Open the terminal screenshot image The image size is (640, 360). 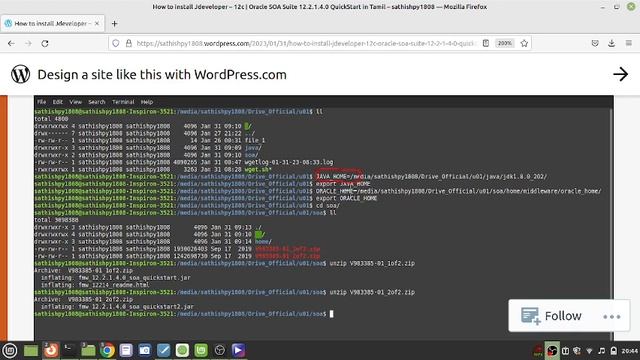coord(324,218)
